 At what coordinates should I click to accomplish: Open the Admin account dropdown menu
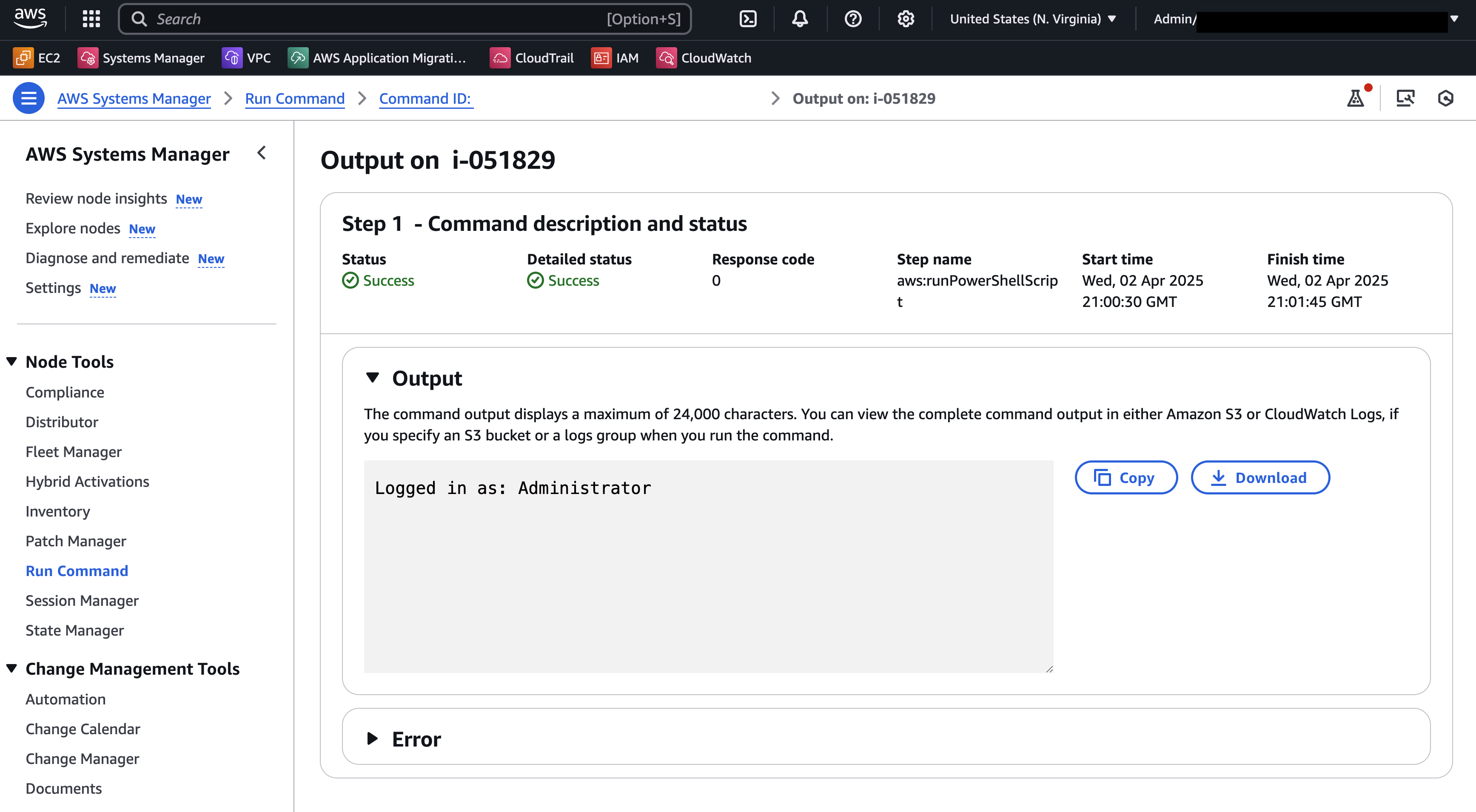coord(1305,19)
